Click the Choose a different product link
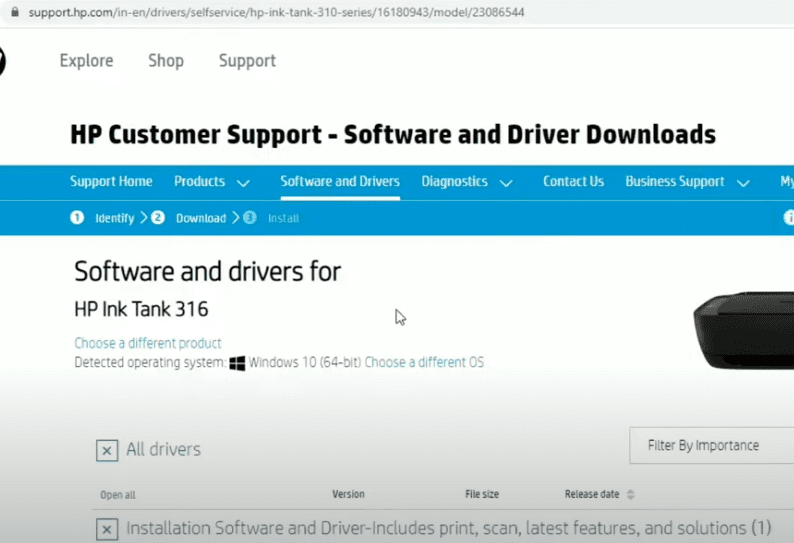Image resolution: width=794 pixels, height=543 pixels. click(148, 343)
